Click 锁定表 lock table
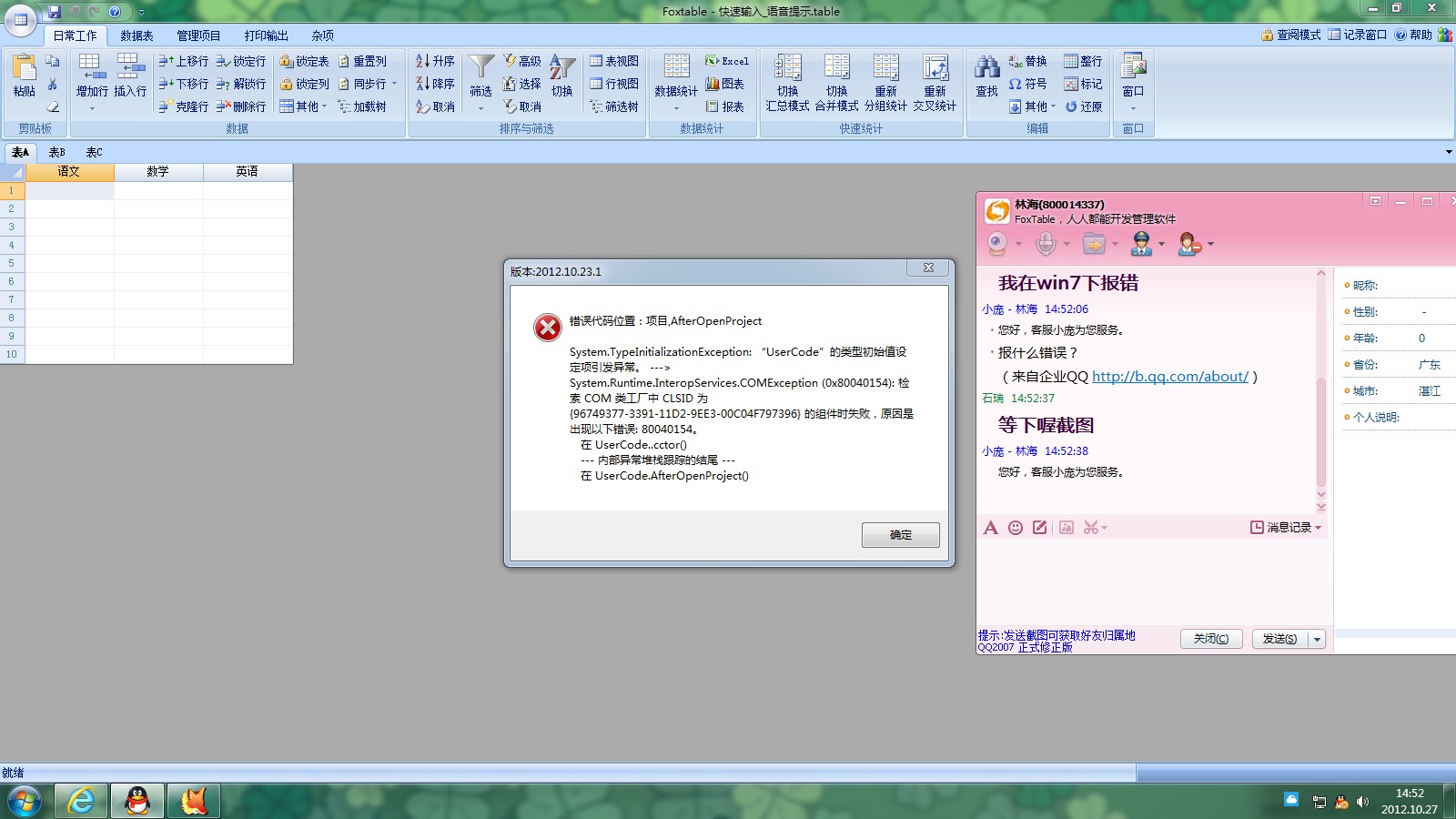Viewport: 1456px width, 819px height. click(x=304, y=61)
